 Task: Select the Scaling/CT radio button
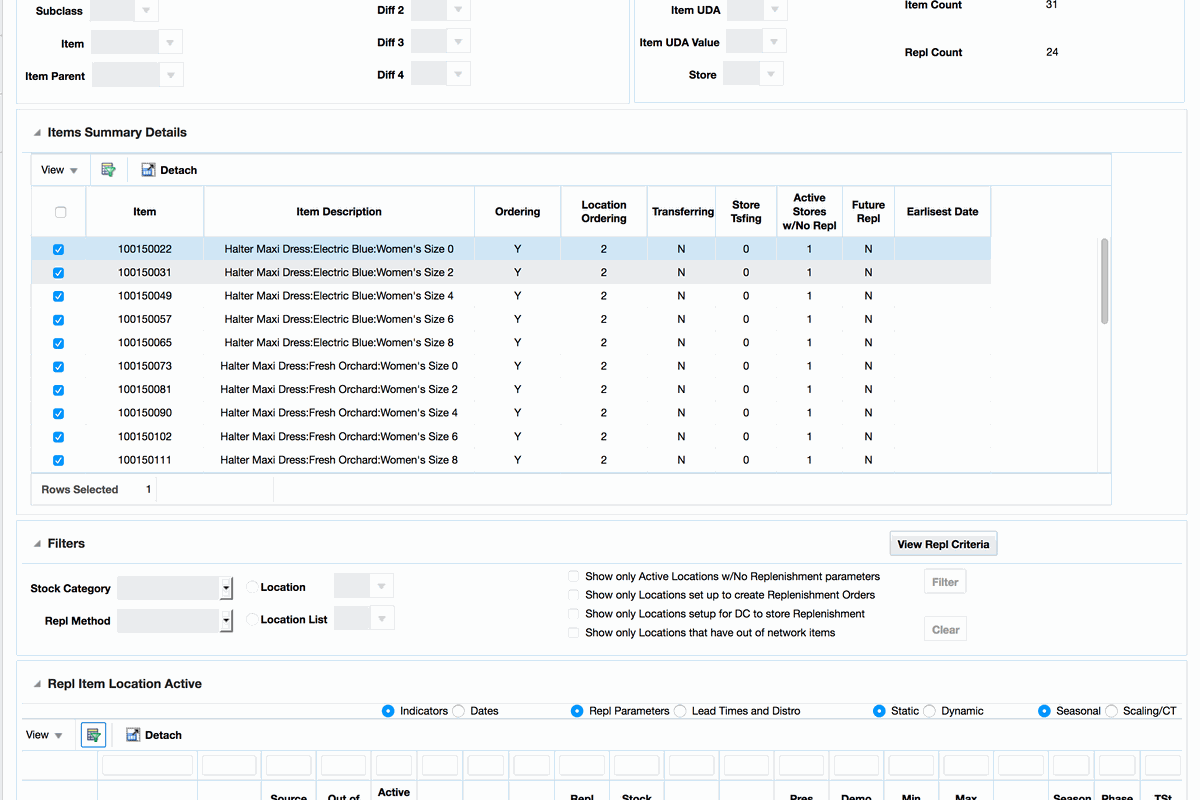click(1111, 711)
